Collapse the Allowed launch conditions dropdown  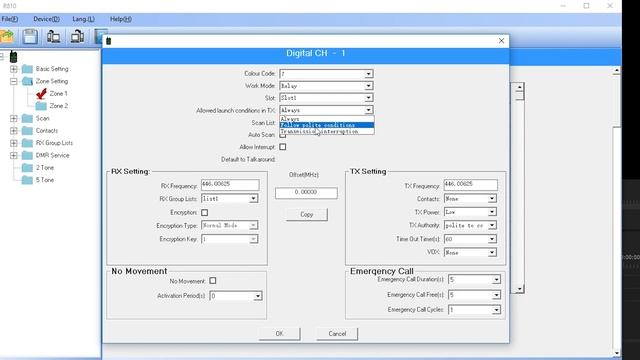[368, 110]
